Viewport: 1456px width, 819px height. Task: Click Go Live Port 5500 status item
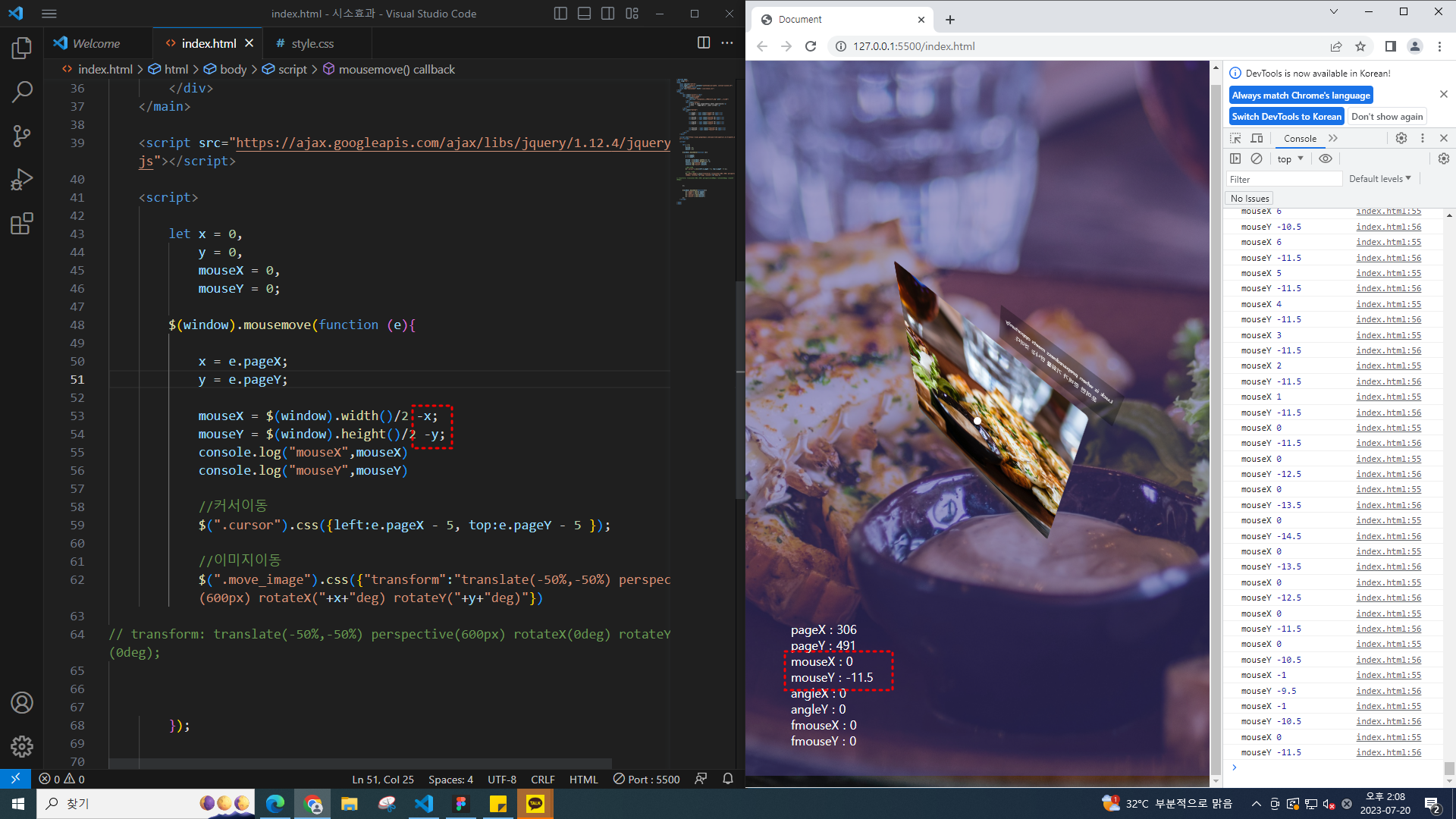coord(646,779)
